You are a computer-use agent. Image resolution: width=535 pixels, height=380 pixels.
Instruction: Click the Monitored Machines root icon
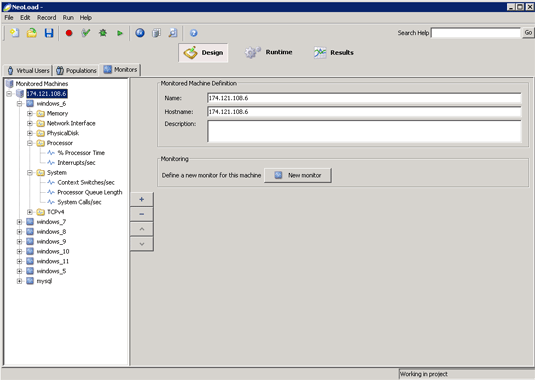point(10,84)
